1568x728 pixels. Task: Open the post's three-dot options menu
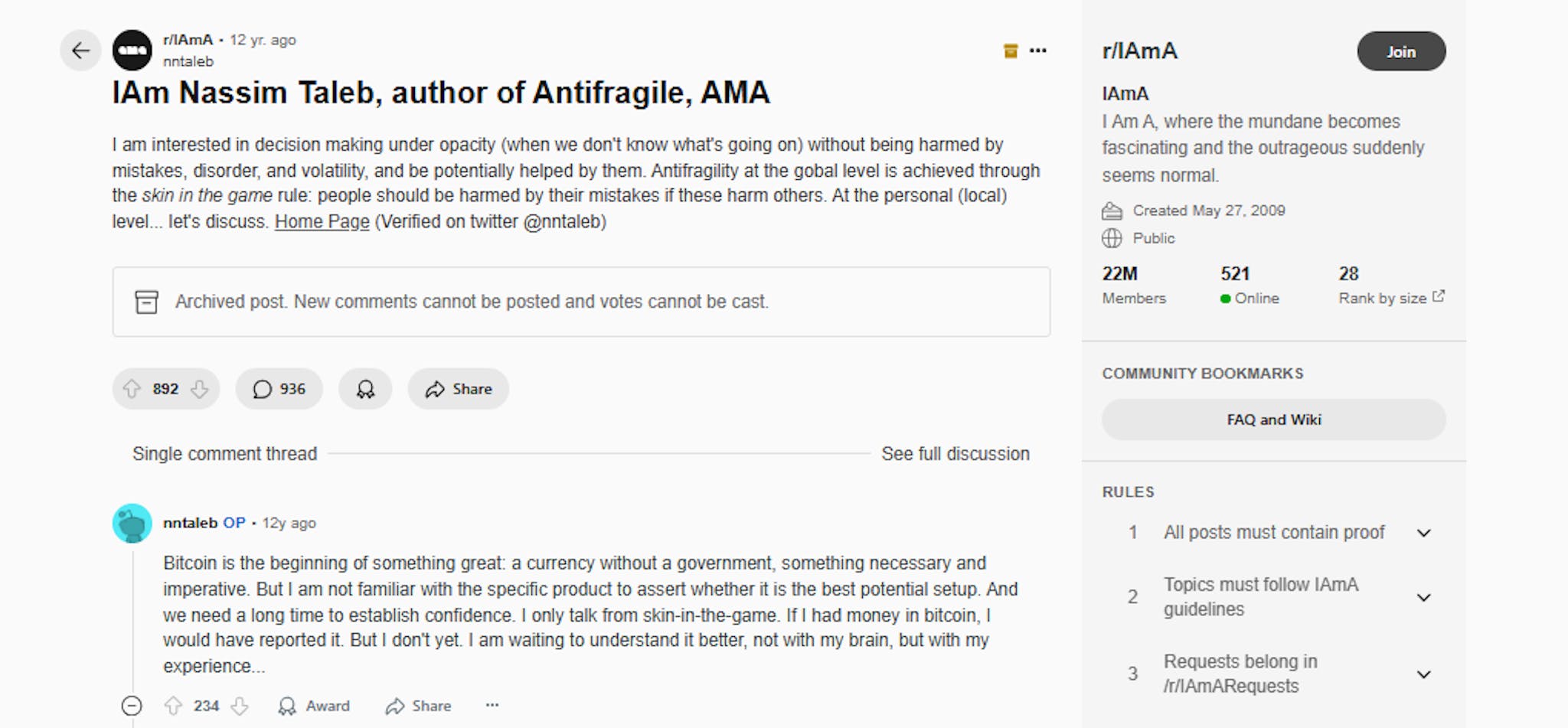1037,51
